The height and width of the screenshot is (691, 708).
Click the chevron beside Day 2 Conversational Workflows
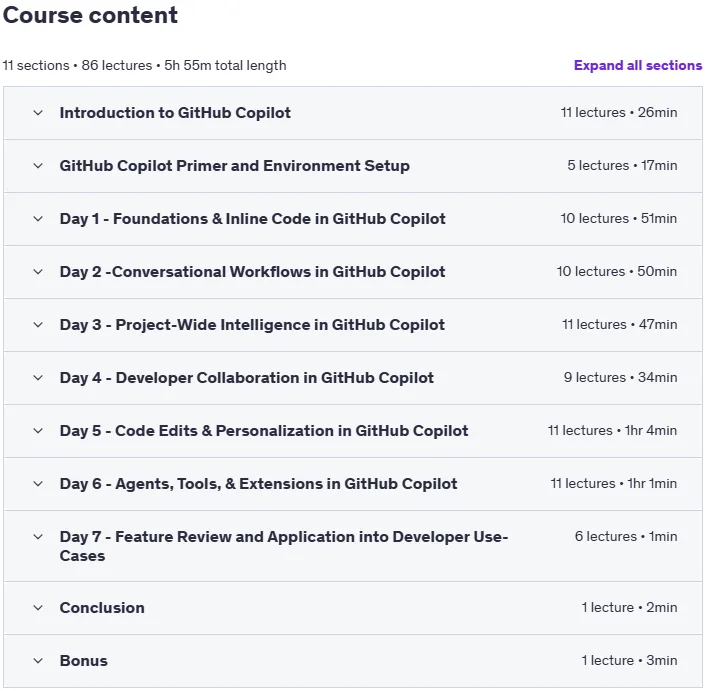point(38,272)
